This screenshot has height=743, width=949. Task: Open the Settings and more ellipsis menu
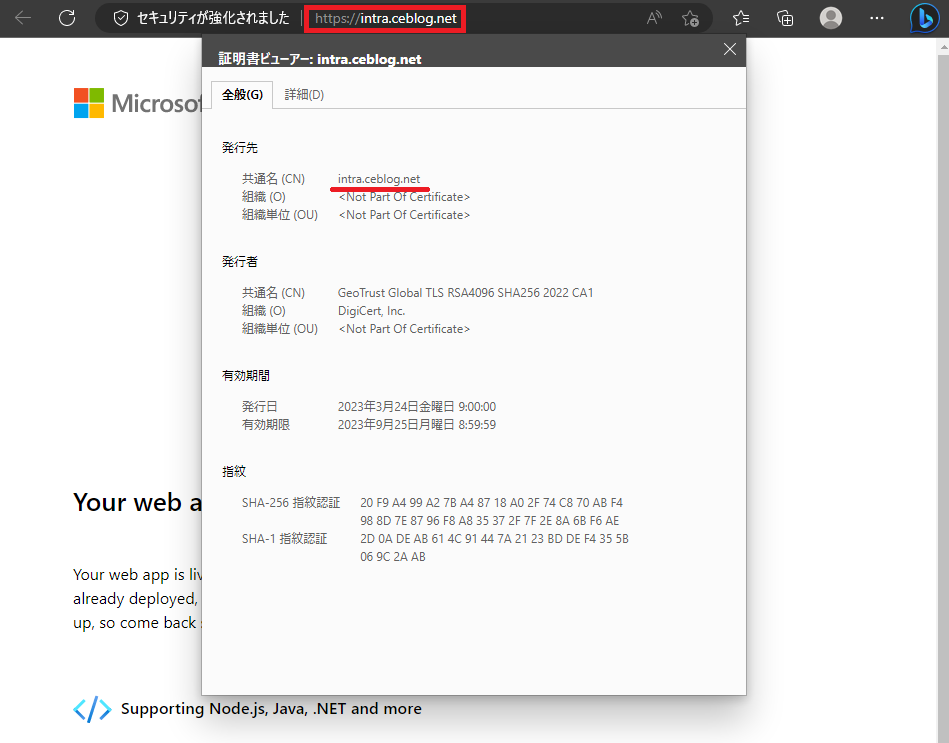click(876, 18)
